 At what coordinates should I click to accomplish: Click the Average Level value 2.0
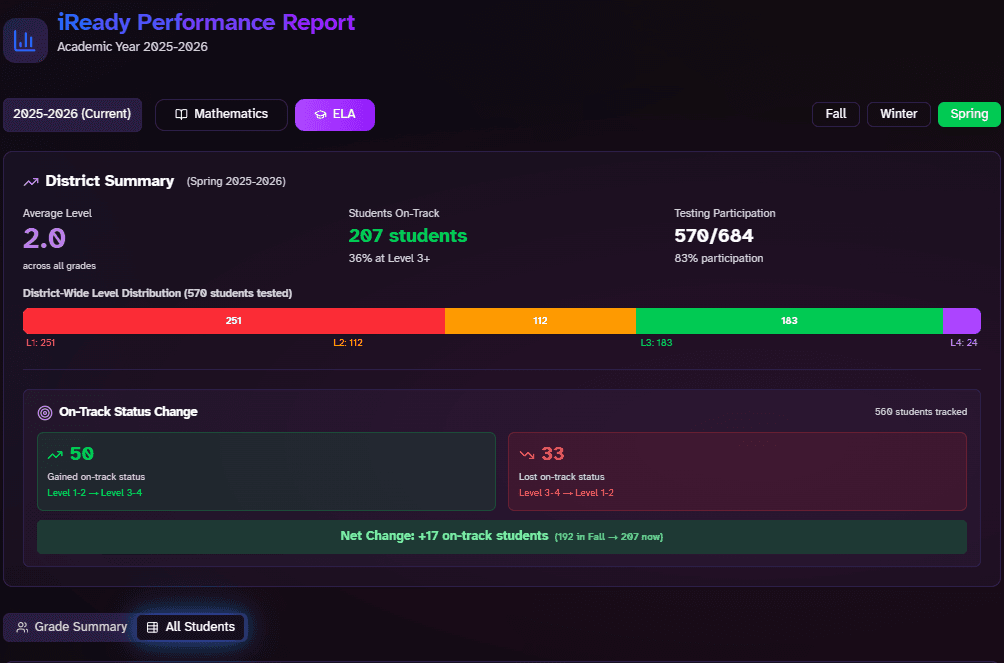(44, 239)
